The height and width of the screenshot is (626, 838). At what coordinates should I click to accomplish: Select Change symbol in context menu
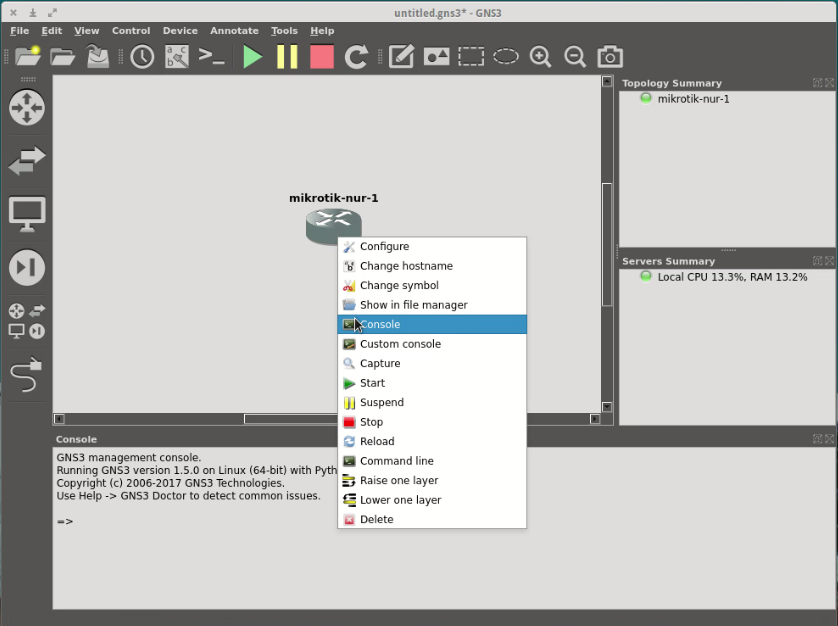point(432,285)
